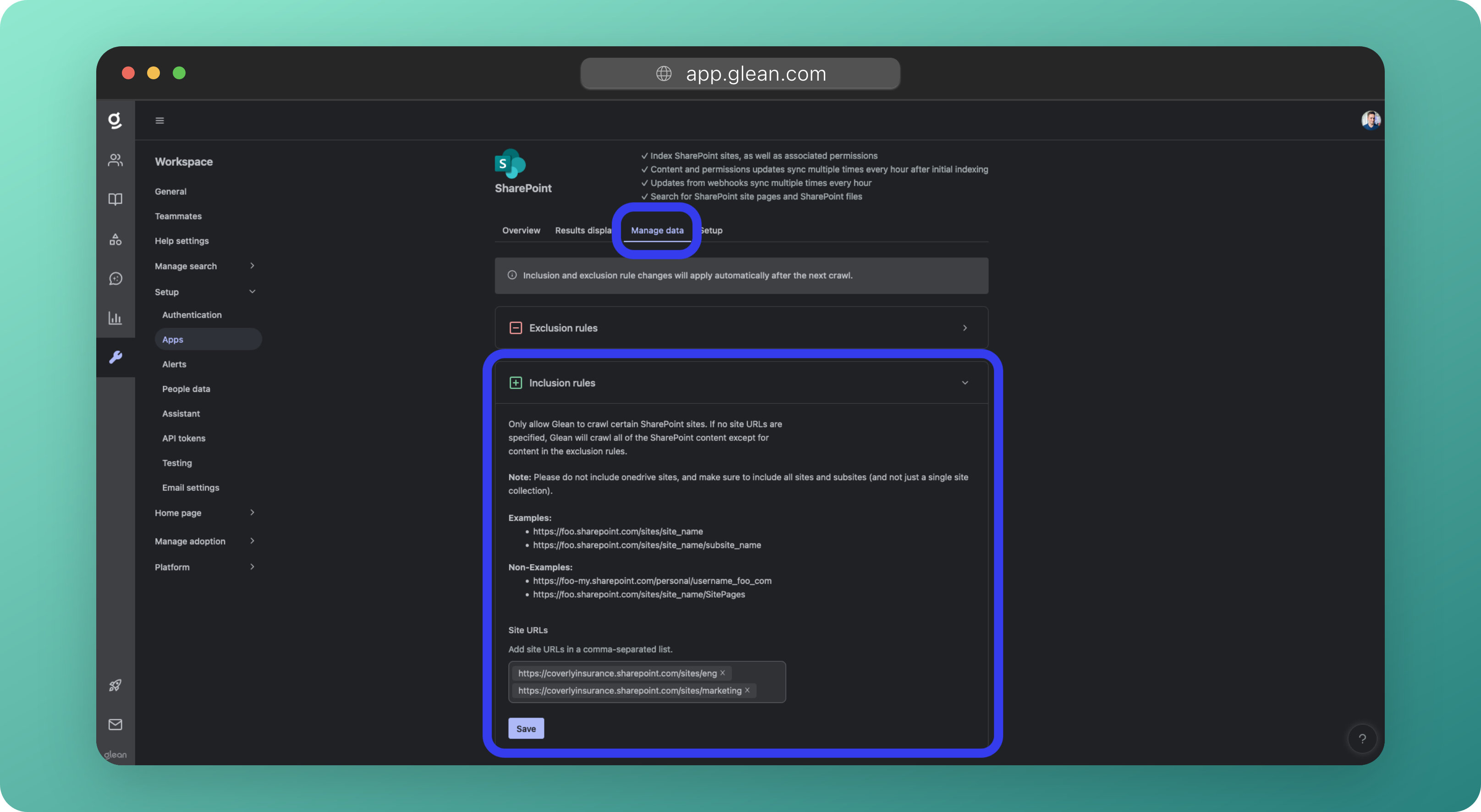Click the Glean logo icon in sidebar
The height and width of the screenshot is (812, 1481).
click(x=115, y=120)
